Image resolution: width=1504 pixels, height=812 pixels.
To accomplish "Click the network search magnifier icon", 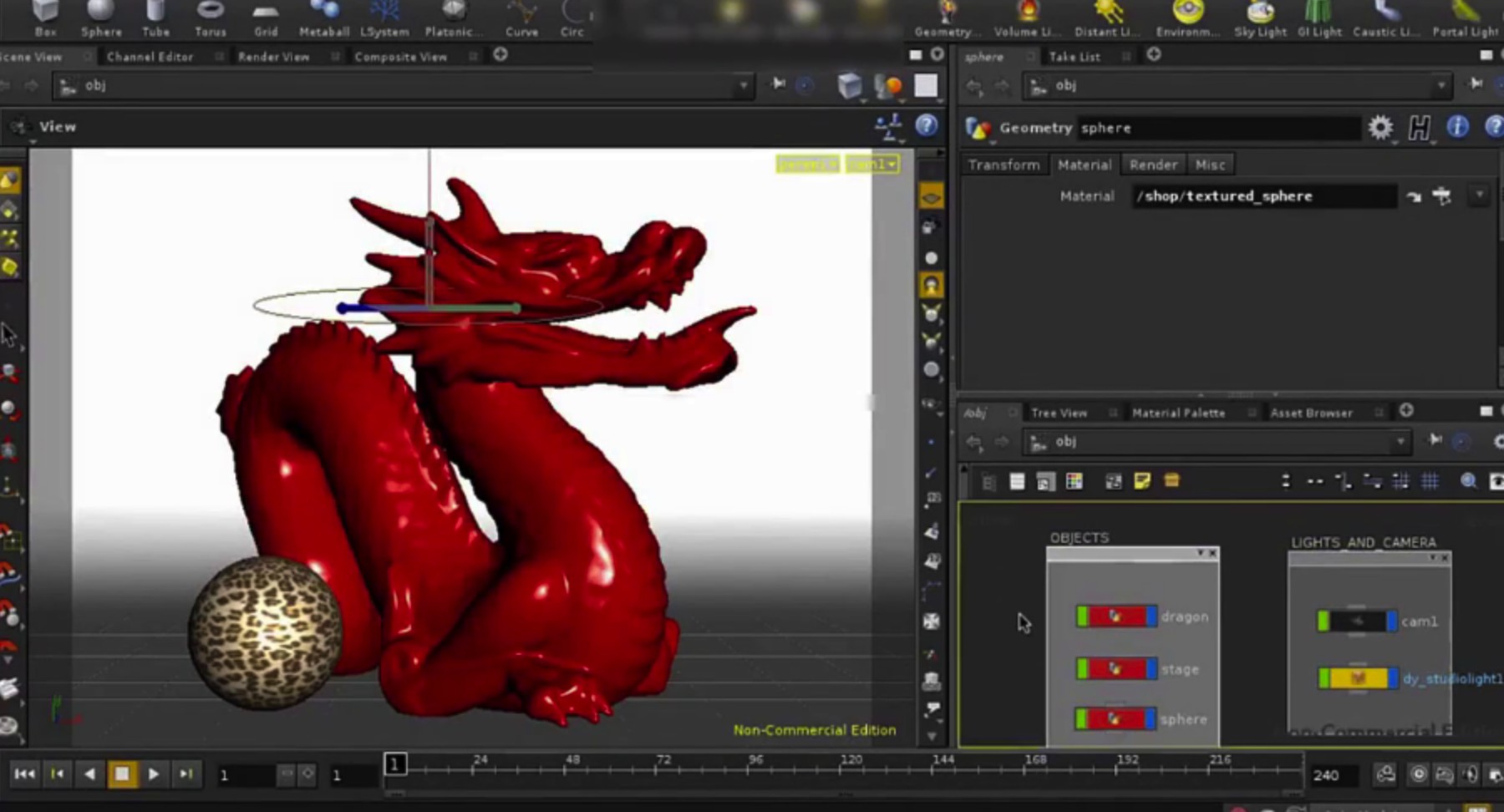I will tap(1468, 481).
